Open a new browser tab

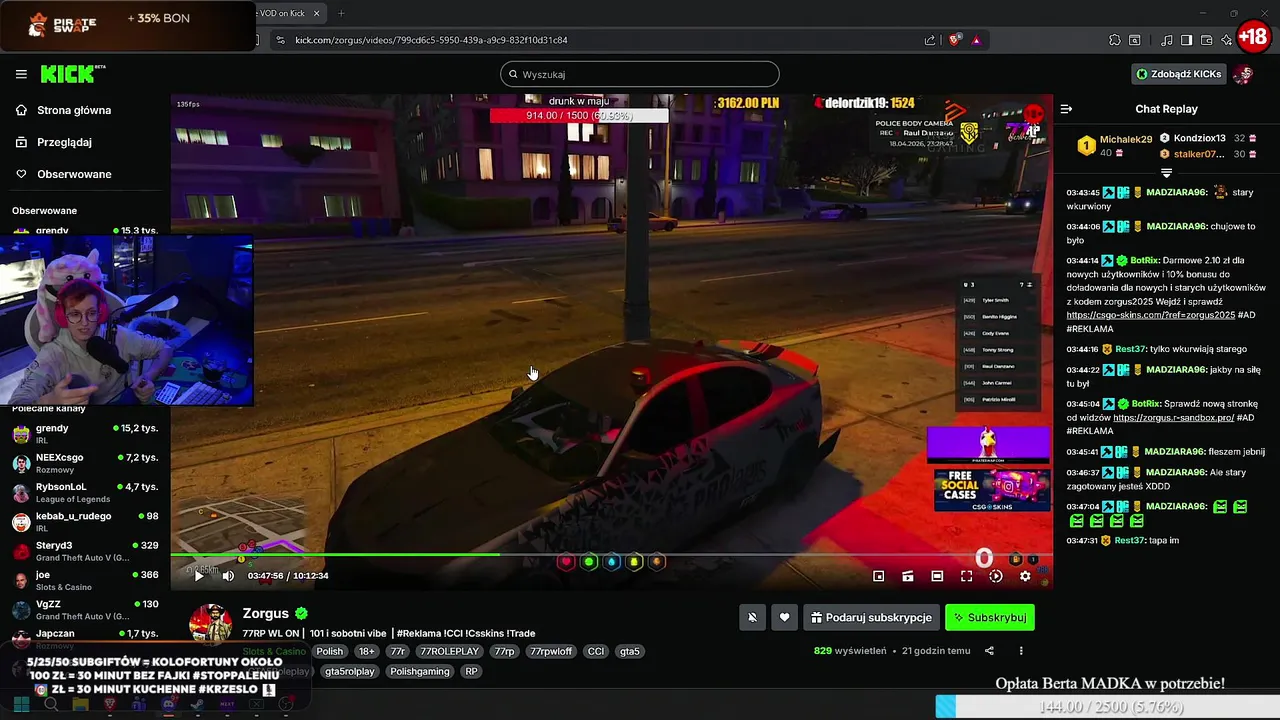(341, 13)
